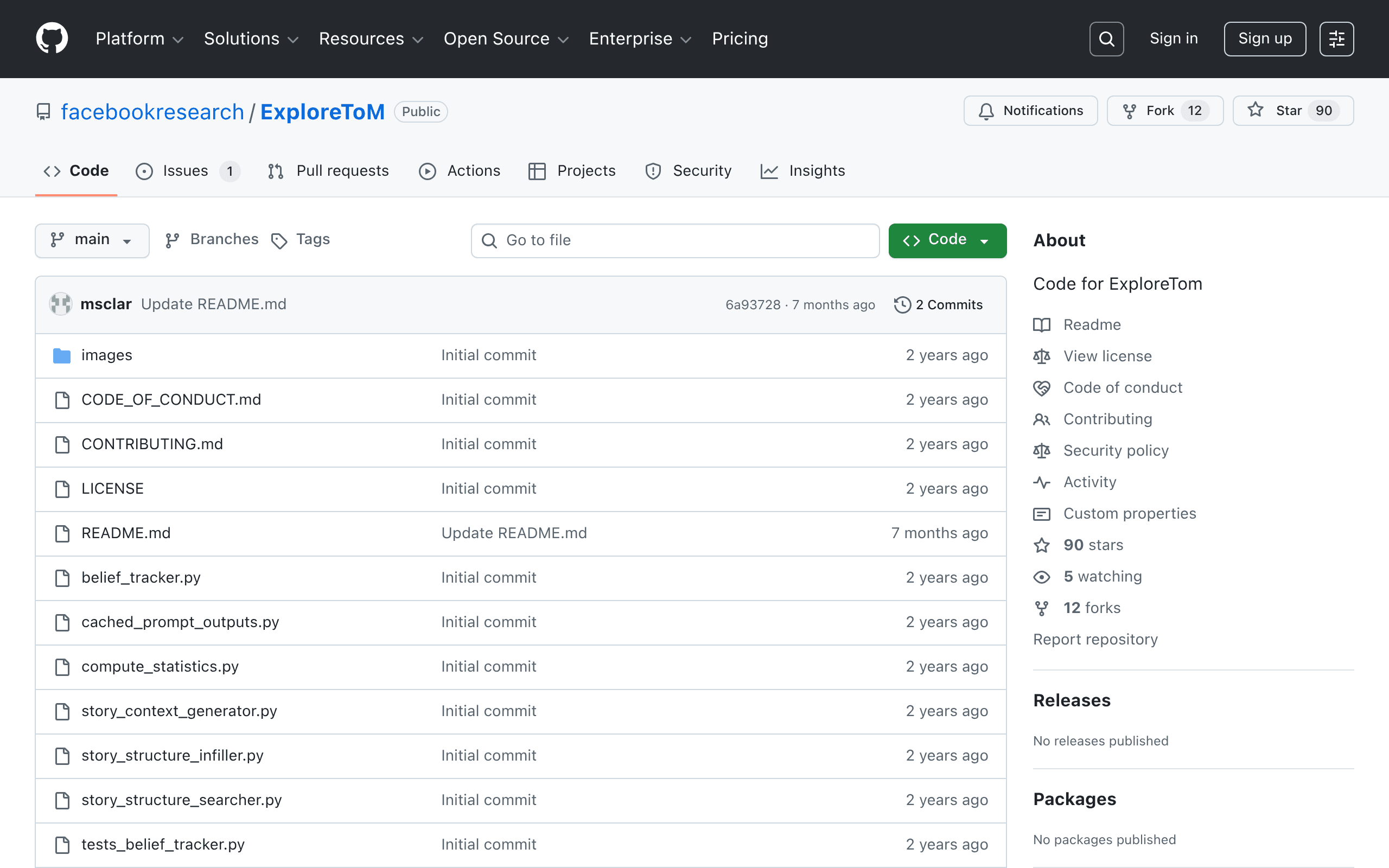Open the green Code dropdown button

click(947, 240)
